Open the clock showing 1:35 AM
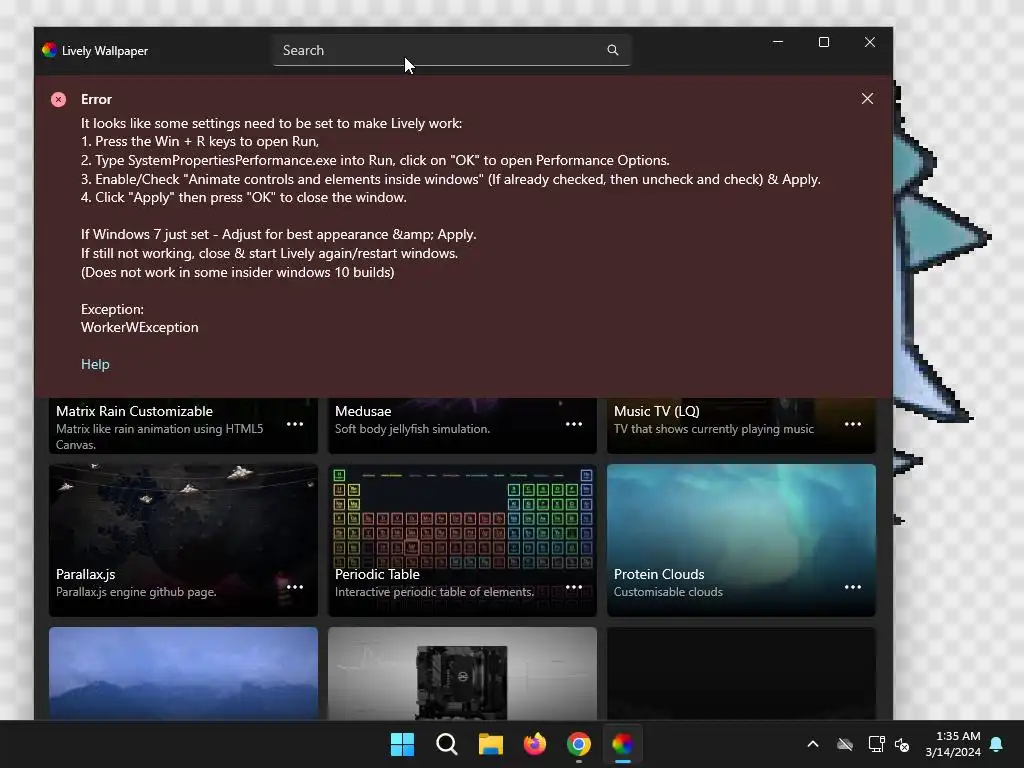1024x768 pixels. [953, 744]
